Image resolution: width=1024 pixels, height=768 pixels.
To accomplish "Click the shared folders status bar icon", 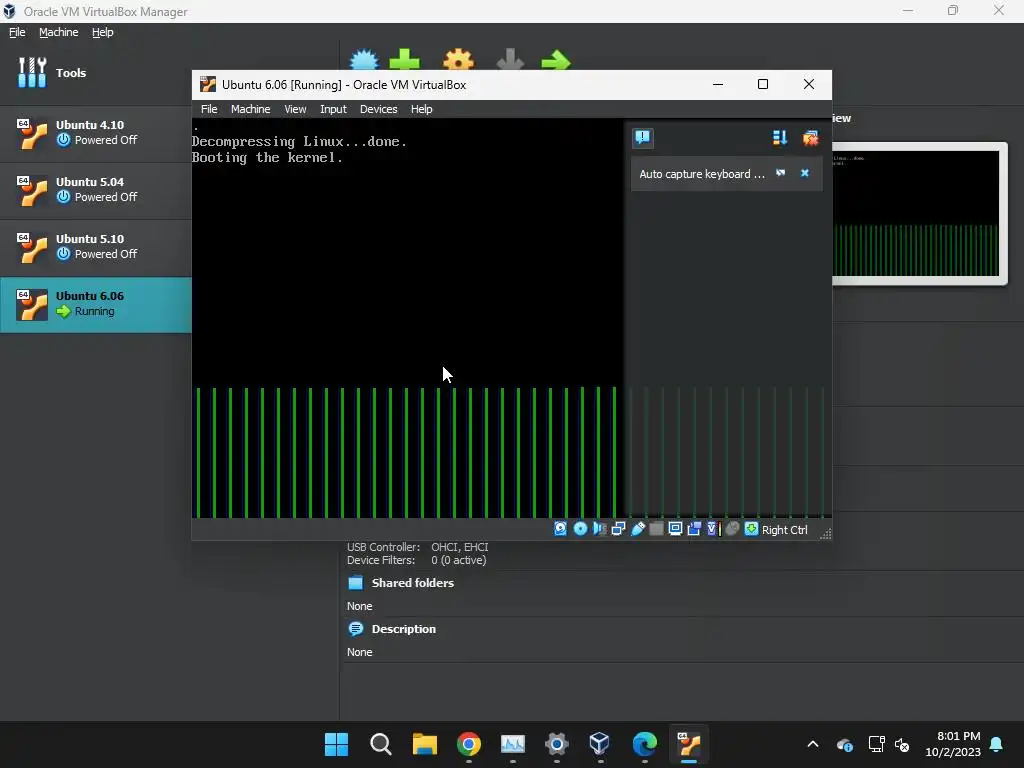I will pyautogui.click(x=656, y=529).
